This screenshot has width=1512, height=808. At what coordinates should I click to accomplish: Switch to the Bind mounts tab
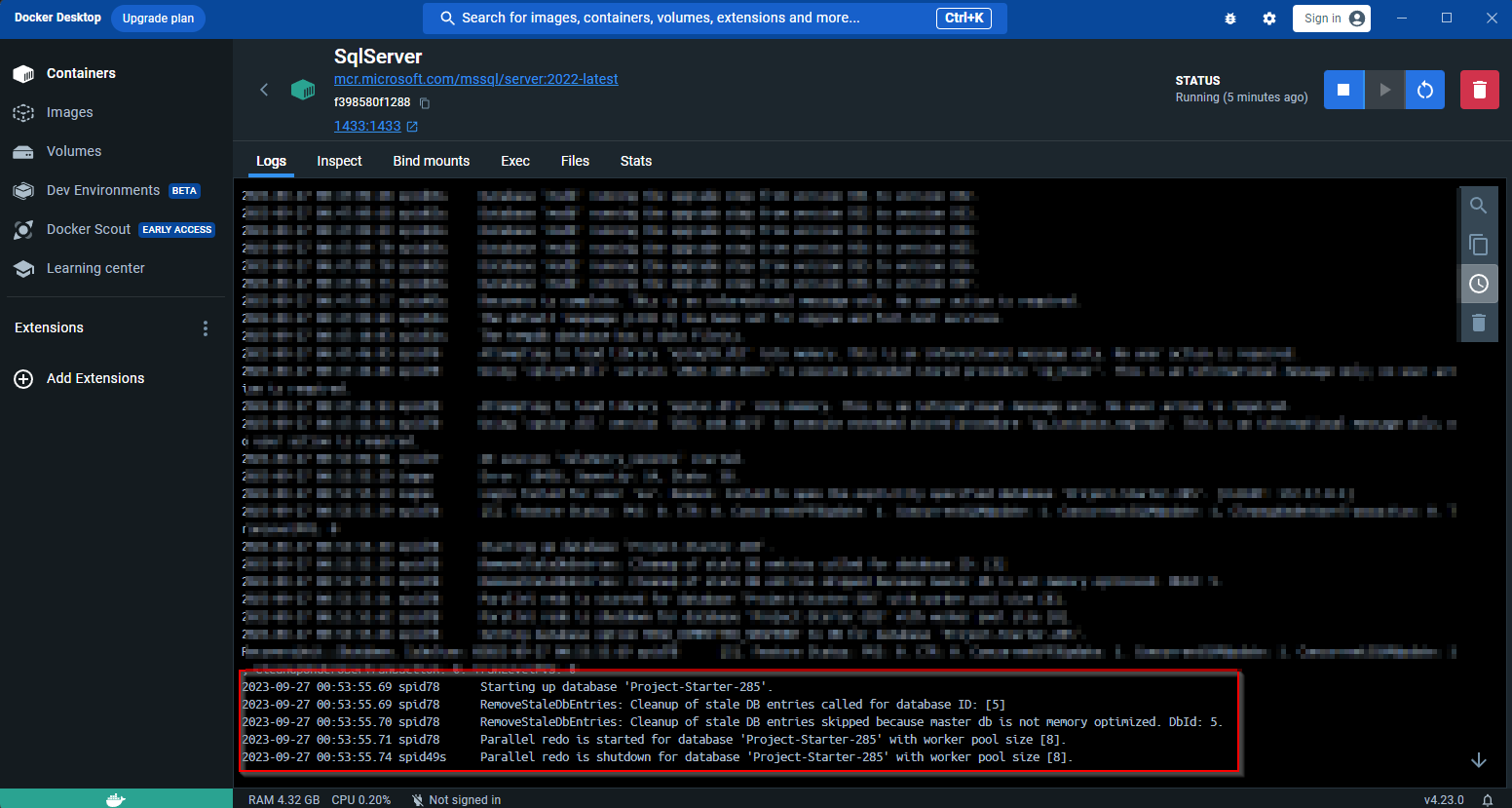tap(432, 161)
